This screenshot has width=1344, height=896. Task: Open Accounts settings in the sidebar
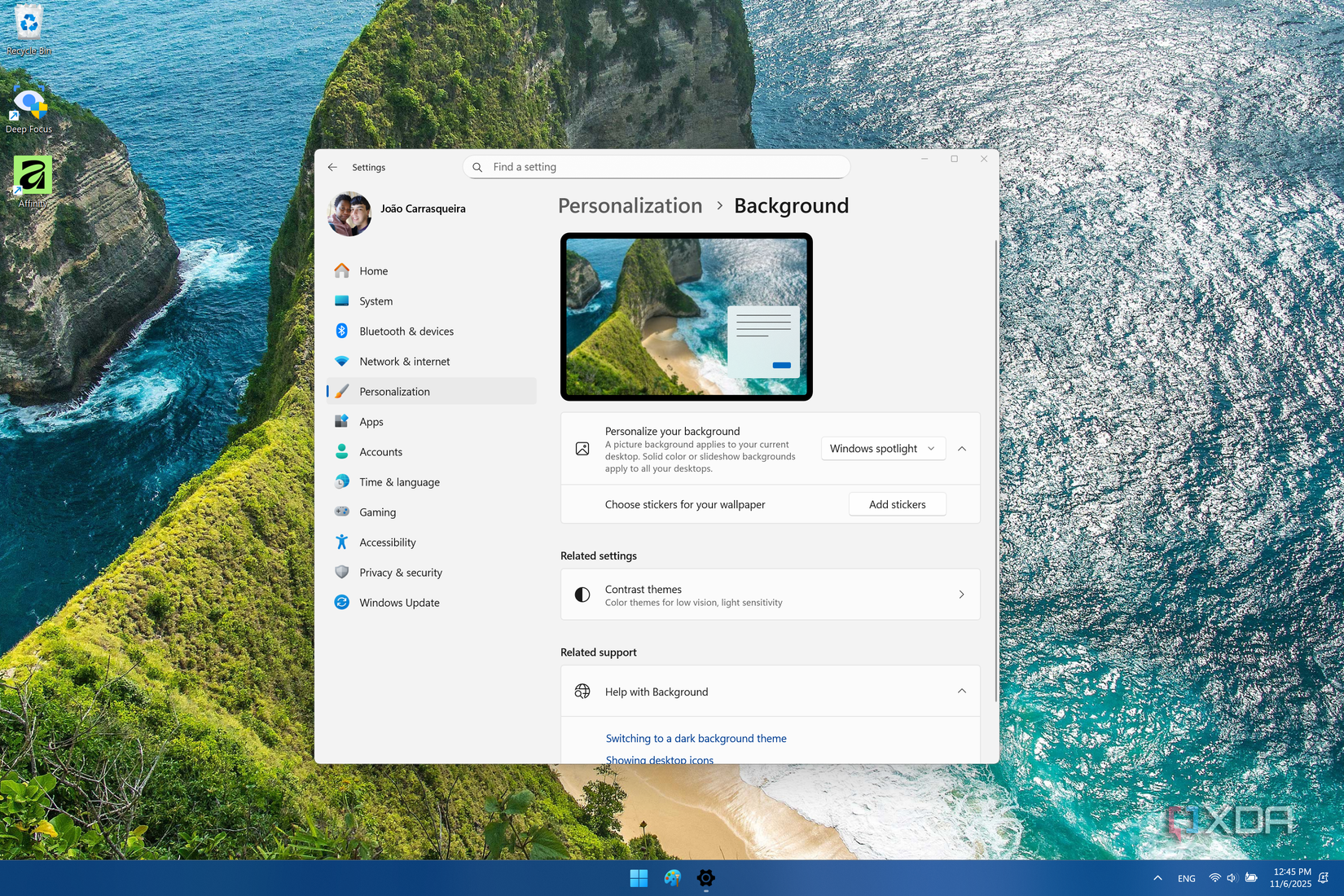432,451
